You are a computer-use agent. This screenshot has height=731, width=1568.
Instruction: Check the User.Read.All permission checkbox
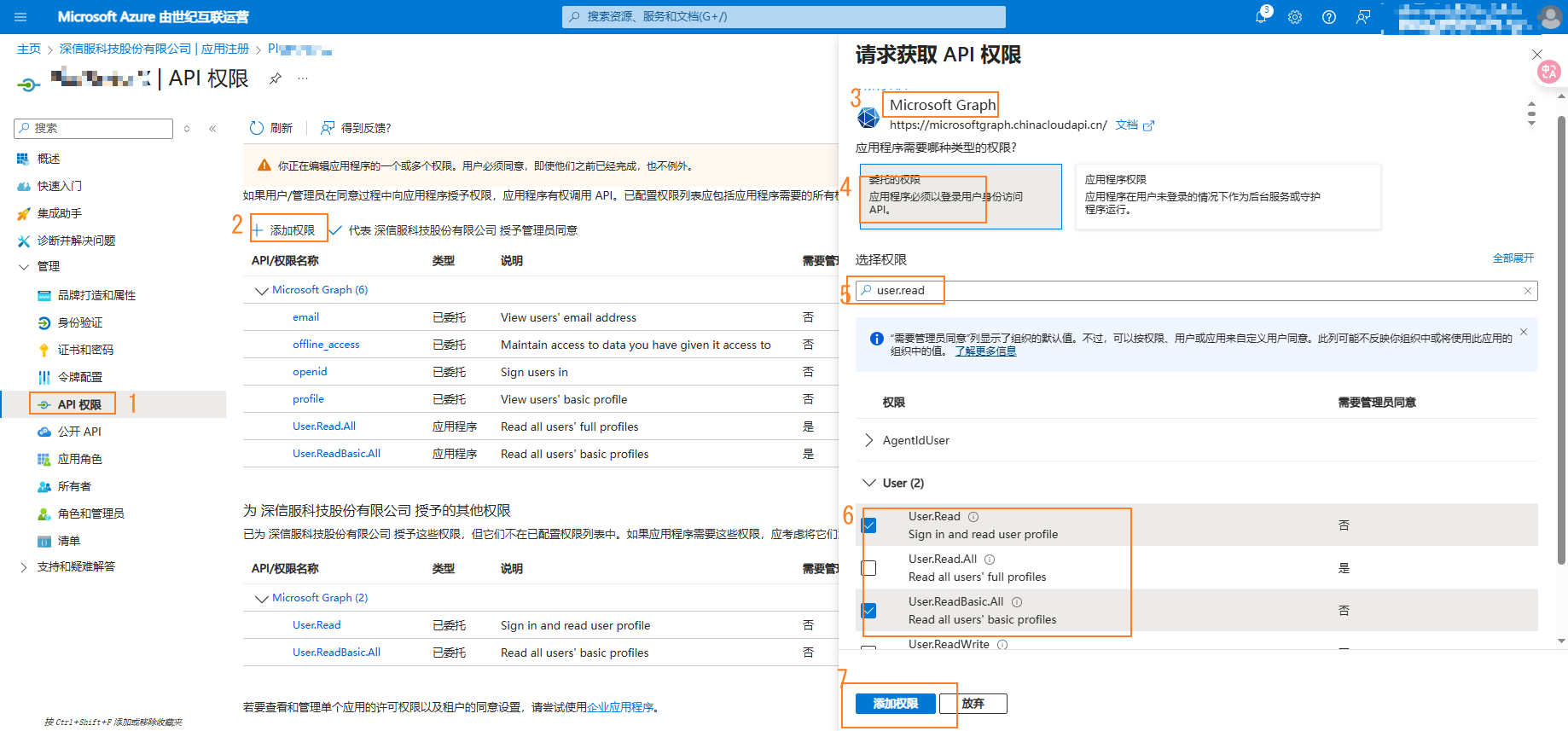pyautogui.click(x=869, y=568)
